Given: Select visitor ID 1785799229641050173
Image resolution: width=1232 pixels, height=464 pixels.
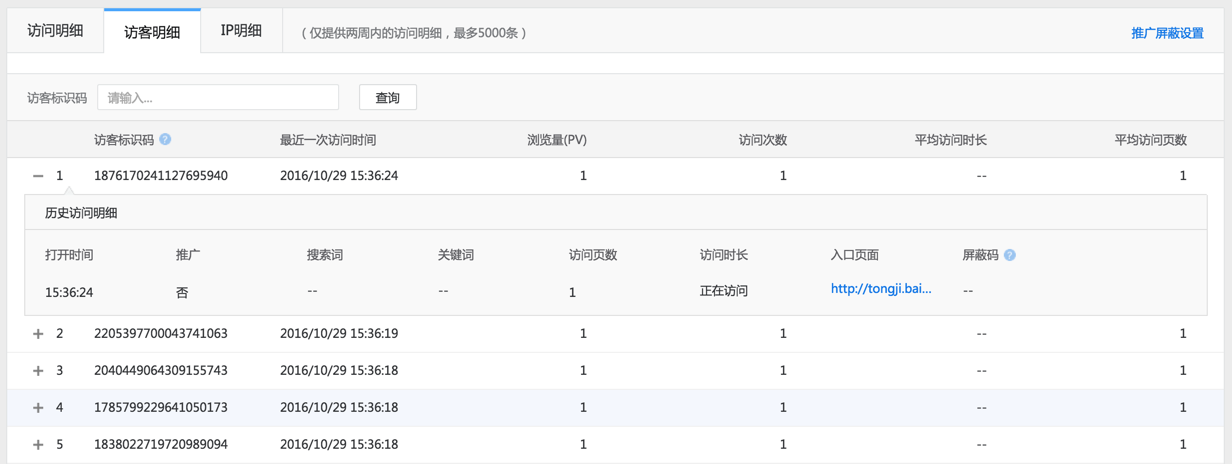Looking at the screenshot, I should (x=161, y=408).
